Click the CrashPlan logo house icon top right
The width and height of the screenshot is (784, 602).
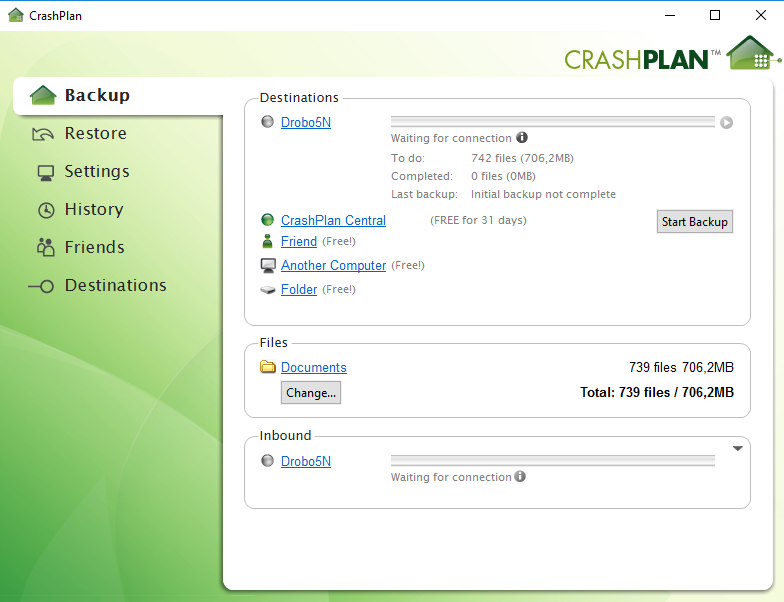point(752,53)
